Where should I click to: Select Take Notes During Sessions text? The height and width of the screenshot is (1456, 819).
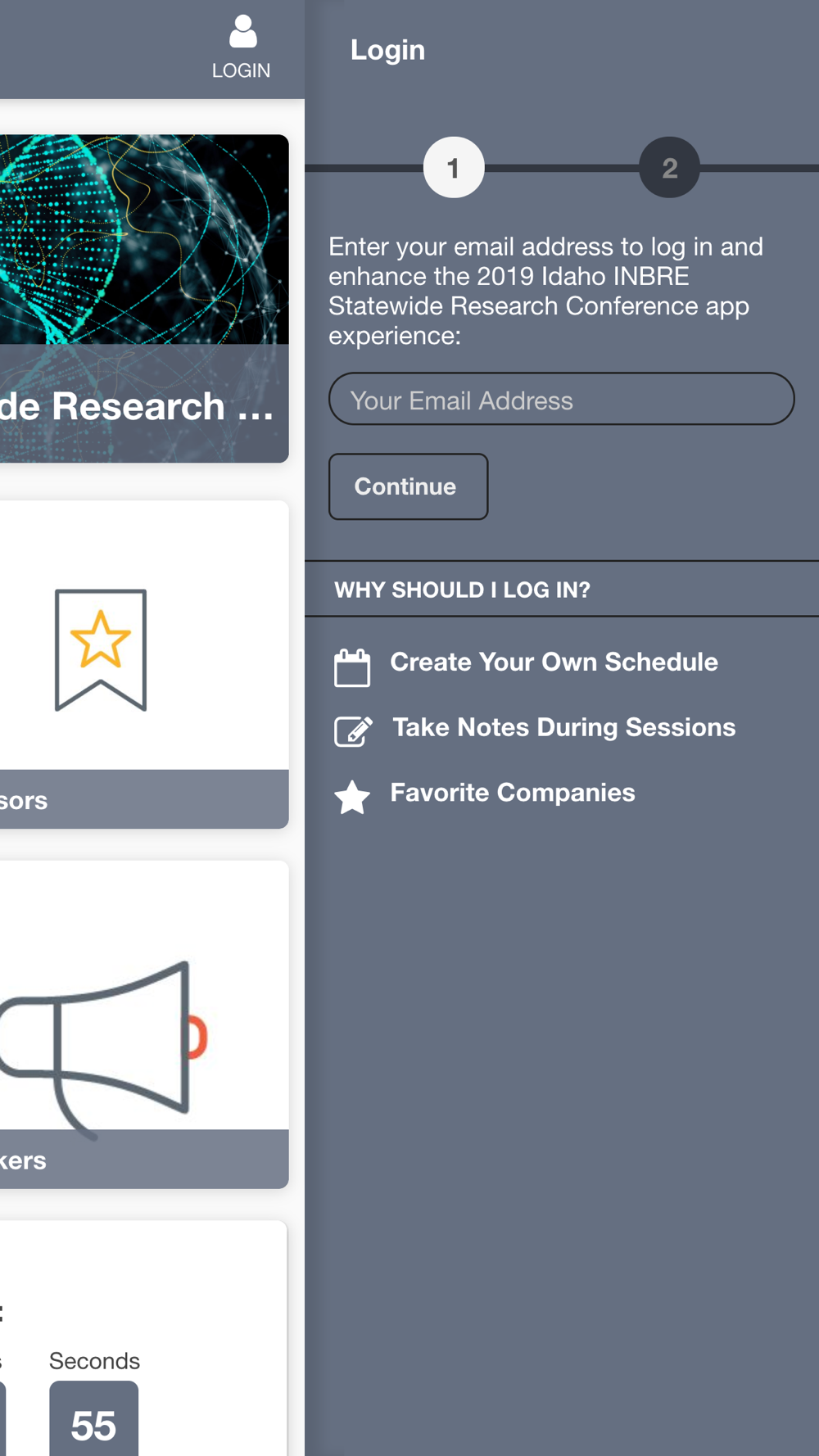click(563, 727)
